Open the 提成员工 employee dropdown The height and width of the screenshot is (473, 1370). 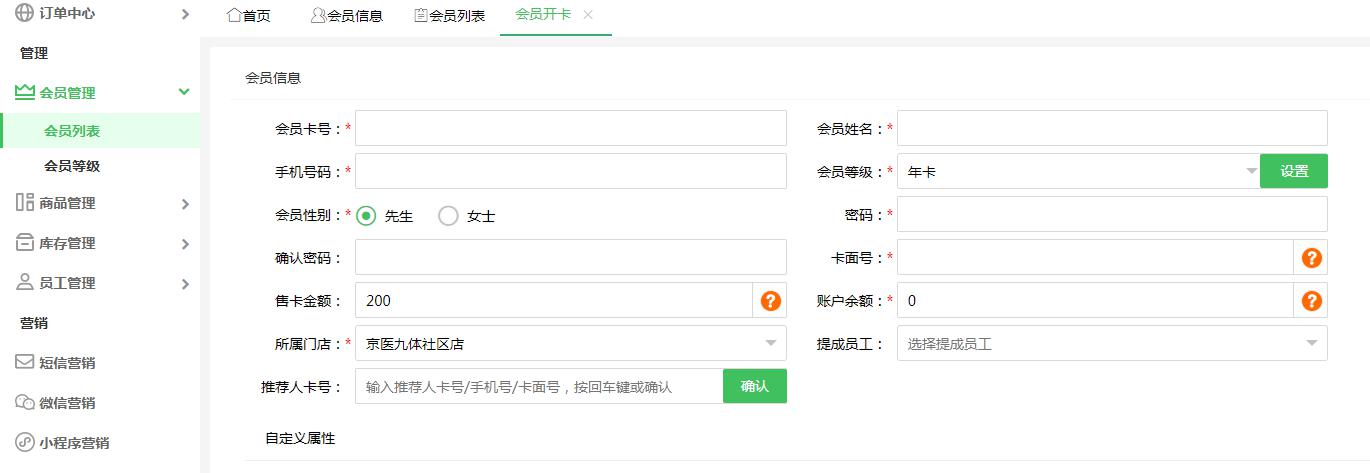click(x=1111, y=344)
